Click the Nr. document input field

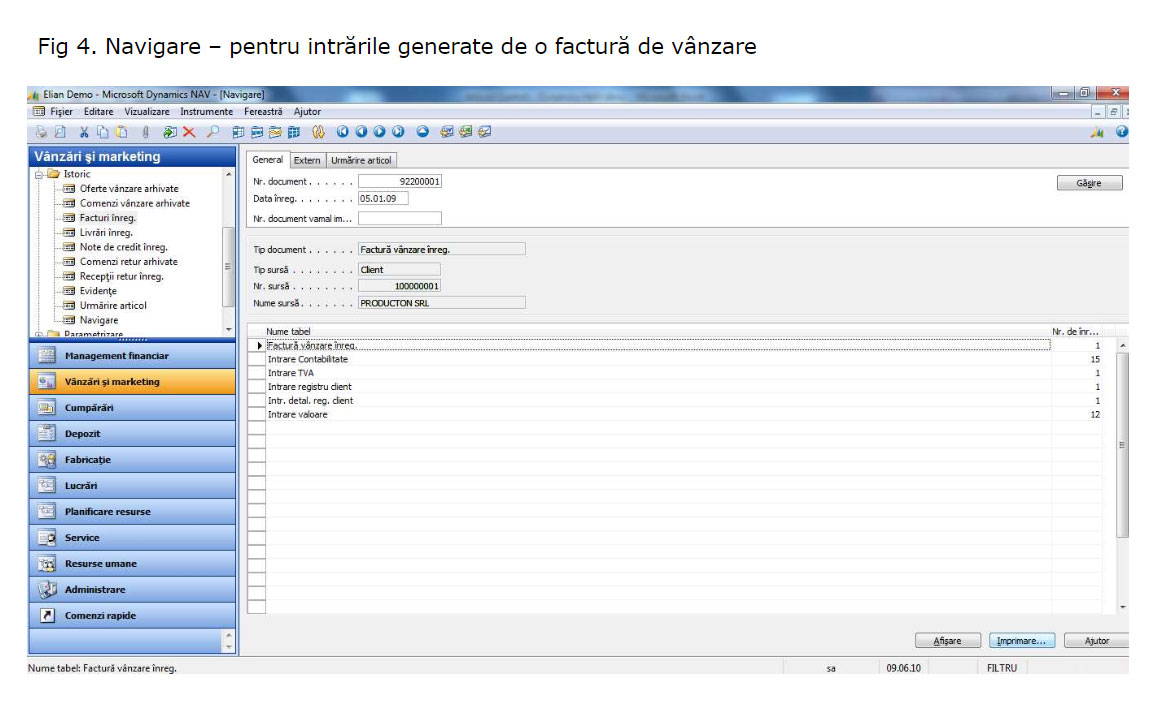click(399, 182)
